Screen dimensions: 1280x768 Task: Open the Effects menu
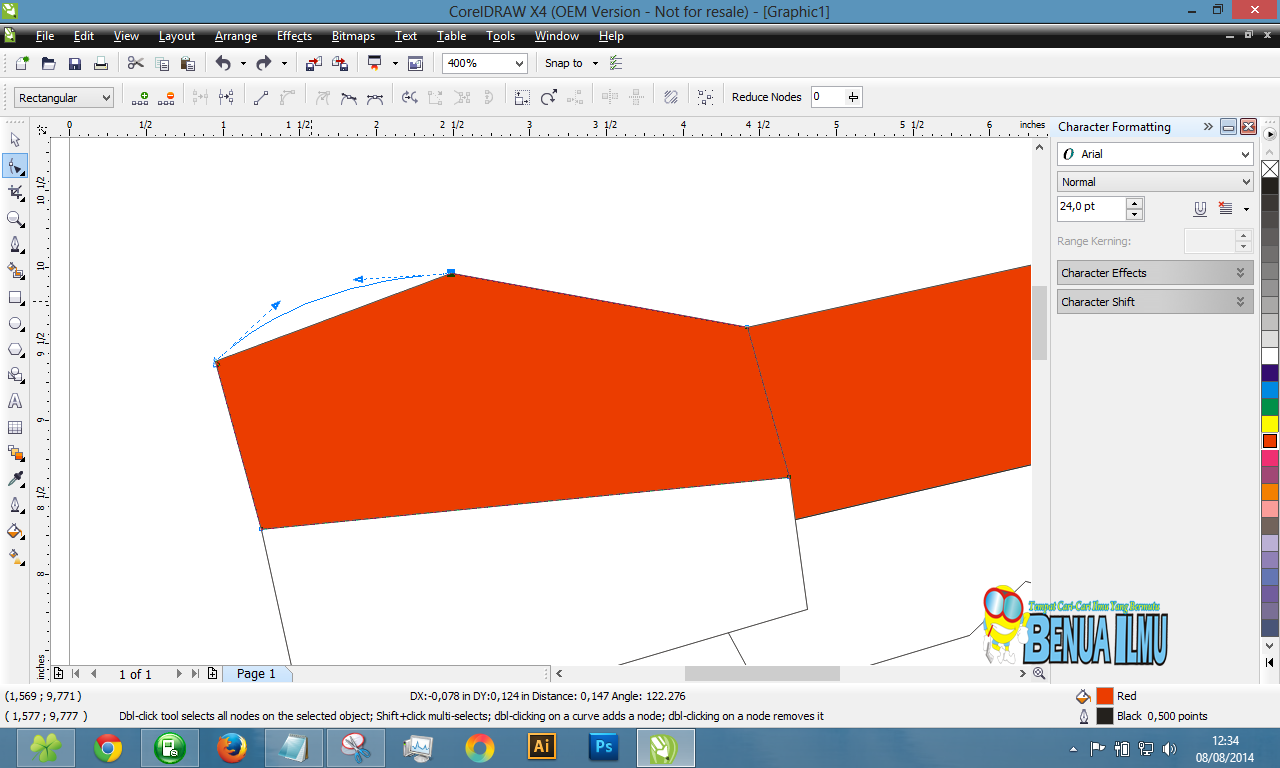(295, 36)
